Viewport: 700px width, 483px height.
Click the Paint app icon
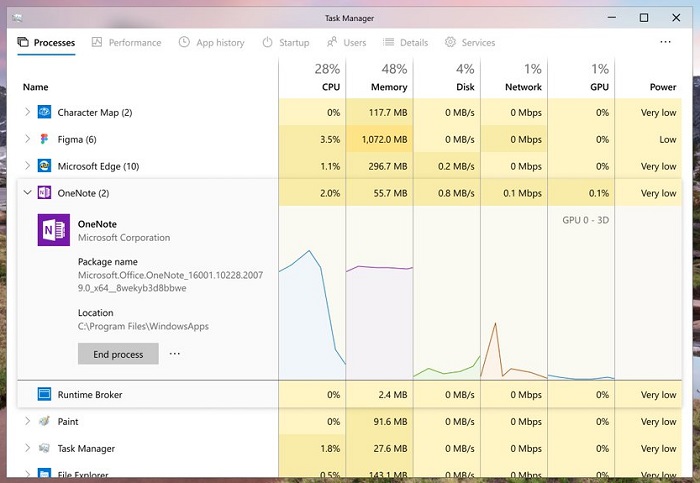coord(44,421)
